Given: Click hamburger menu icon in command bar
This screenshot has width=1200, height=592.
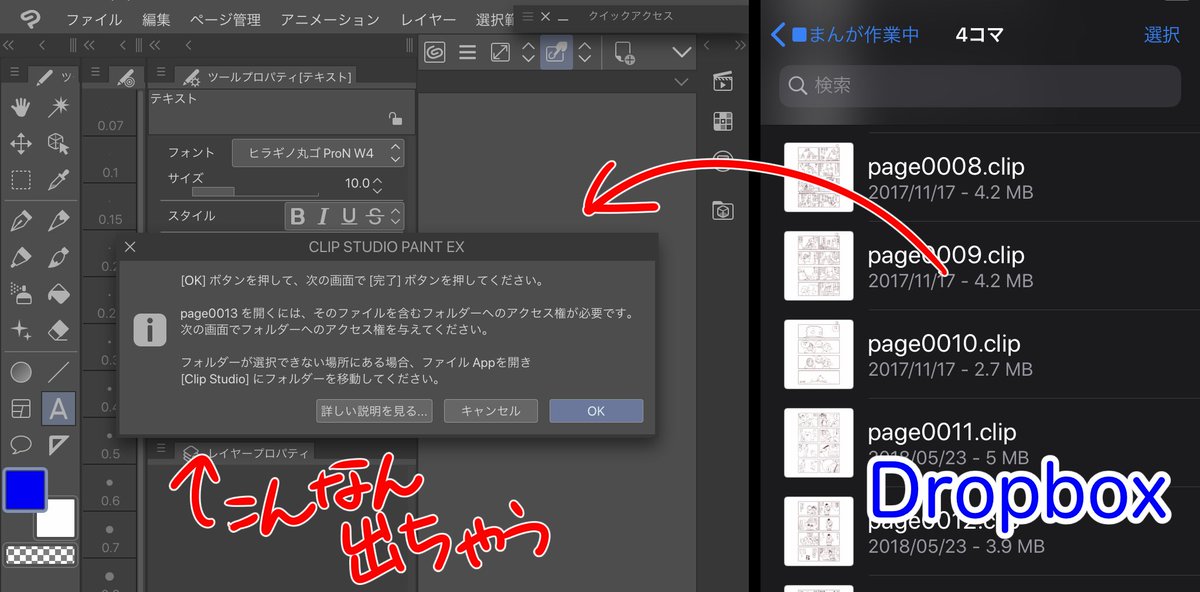Looking at the screenshot, I should pos(467,53).
